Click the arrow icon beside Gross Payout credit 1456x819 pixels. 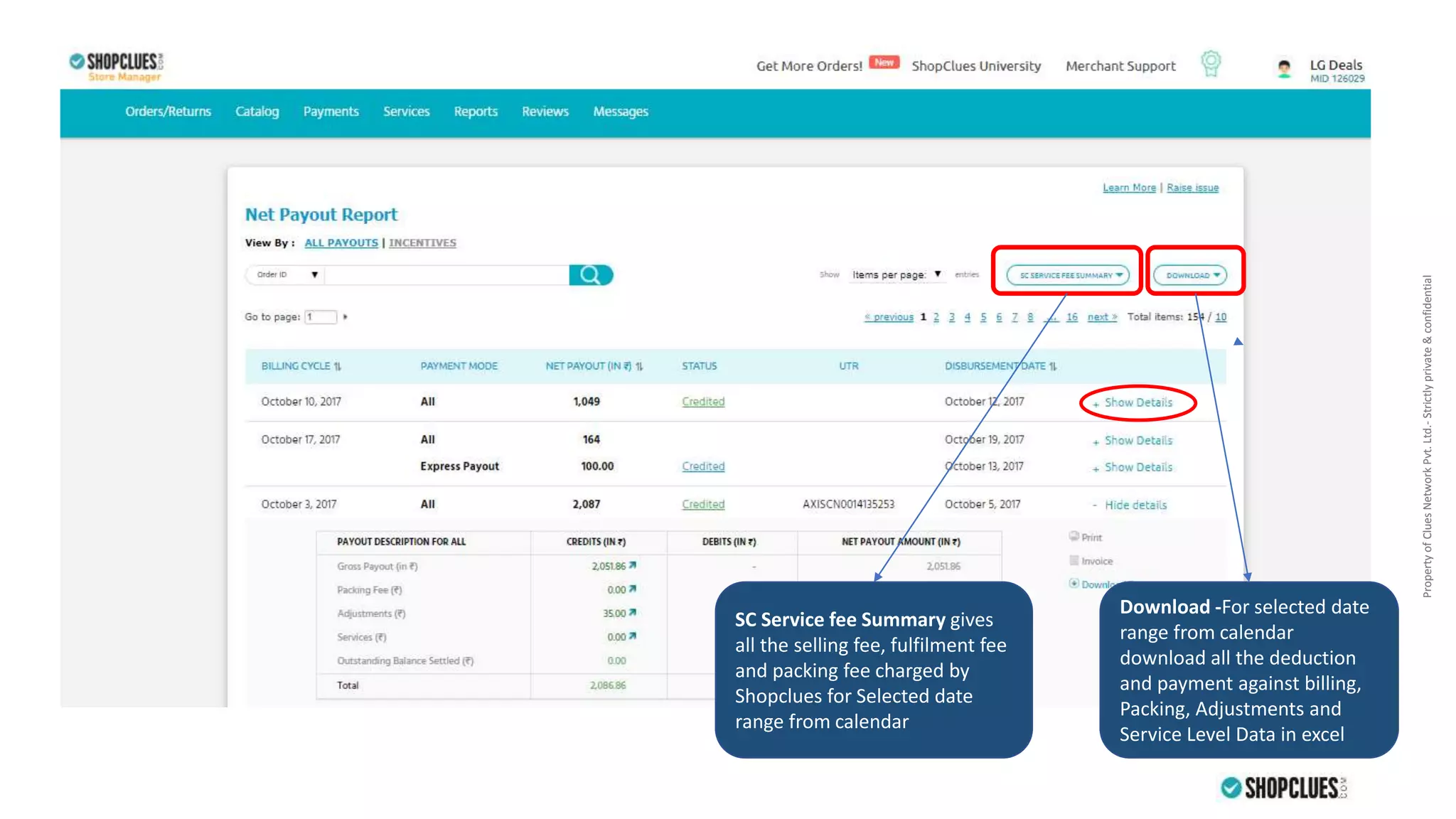pos(633,566)
